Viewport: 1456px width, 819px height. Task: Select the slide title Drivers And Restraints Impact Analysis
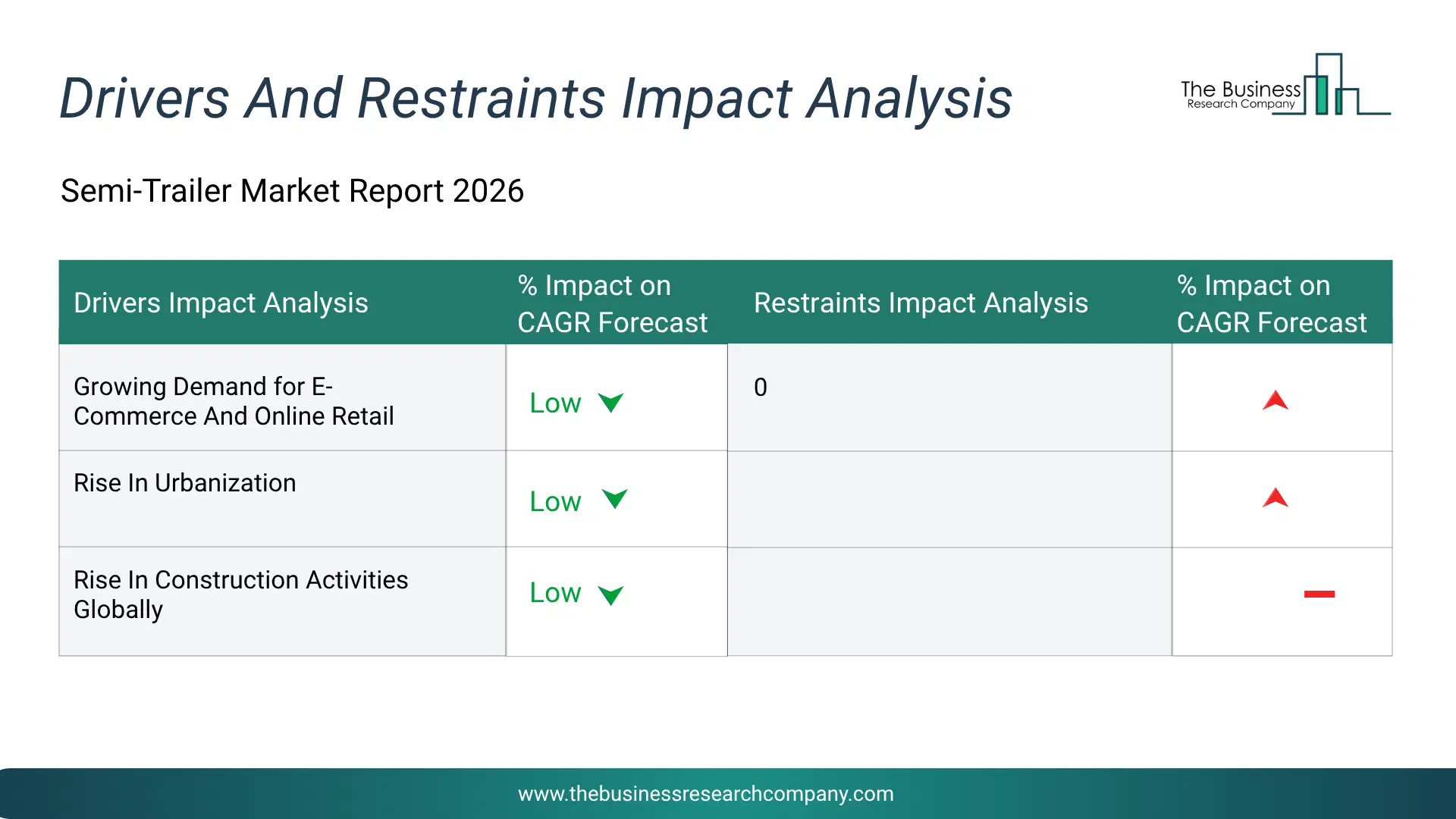(536, 99)
